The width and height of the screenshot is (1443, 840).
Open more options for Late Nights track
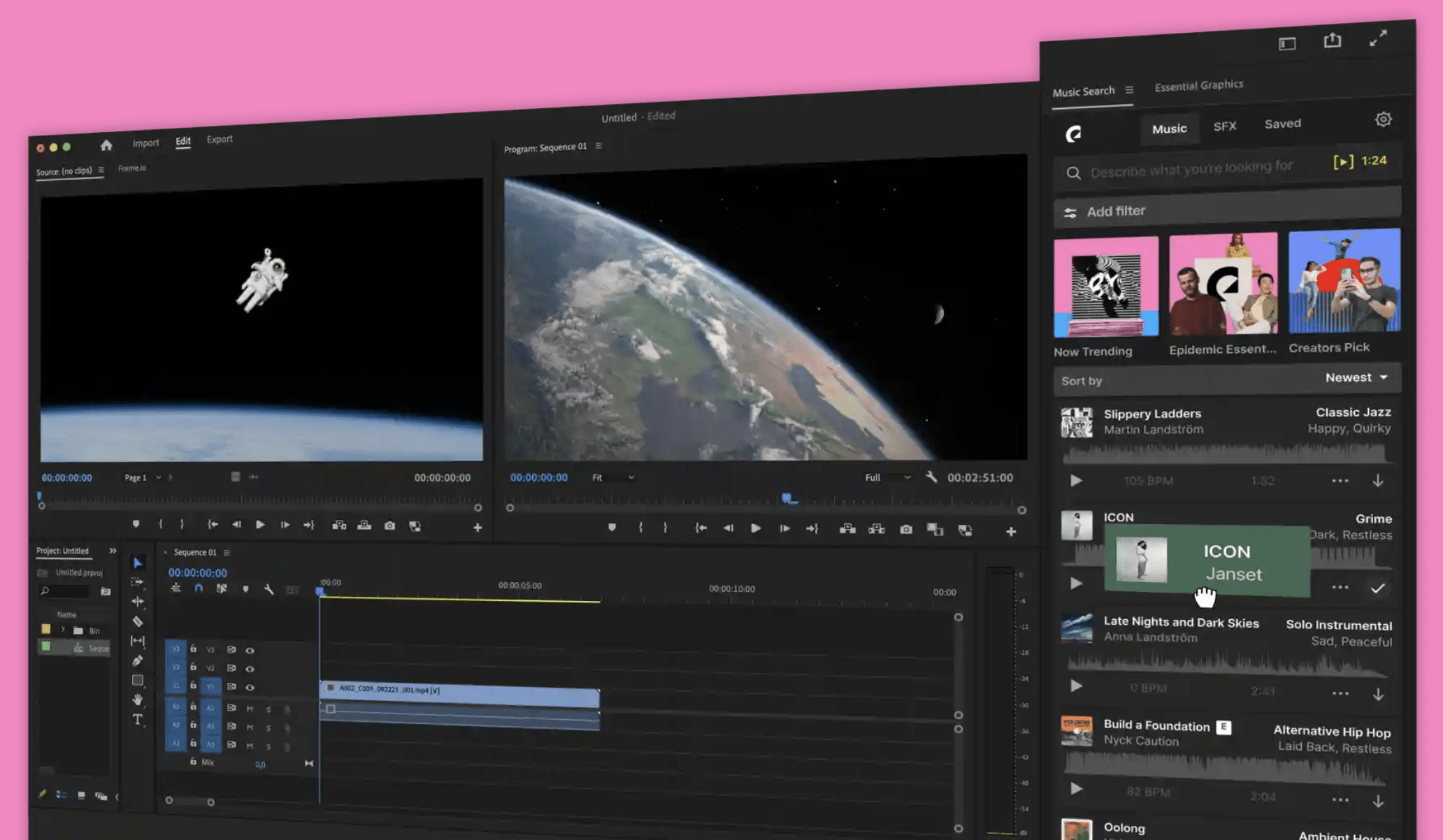(1340, 693)
